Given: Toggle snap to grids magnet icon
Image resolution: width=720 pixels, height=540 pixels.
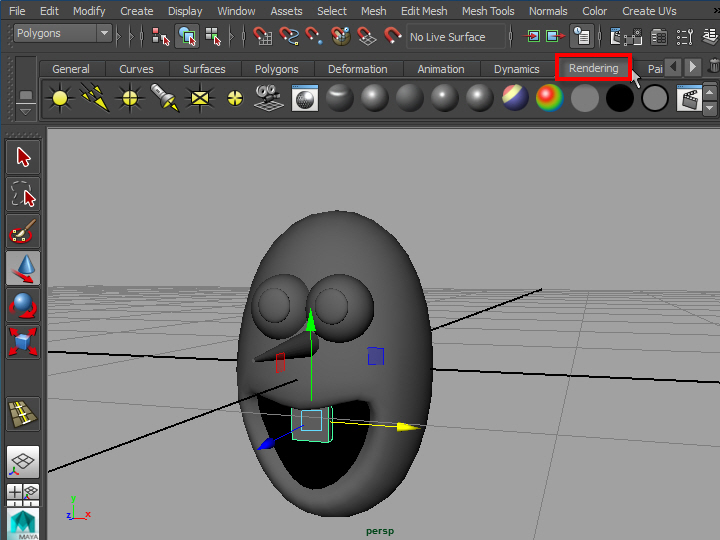Looking at the screenshot, I should tap(263, 37).
